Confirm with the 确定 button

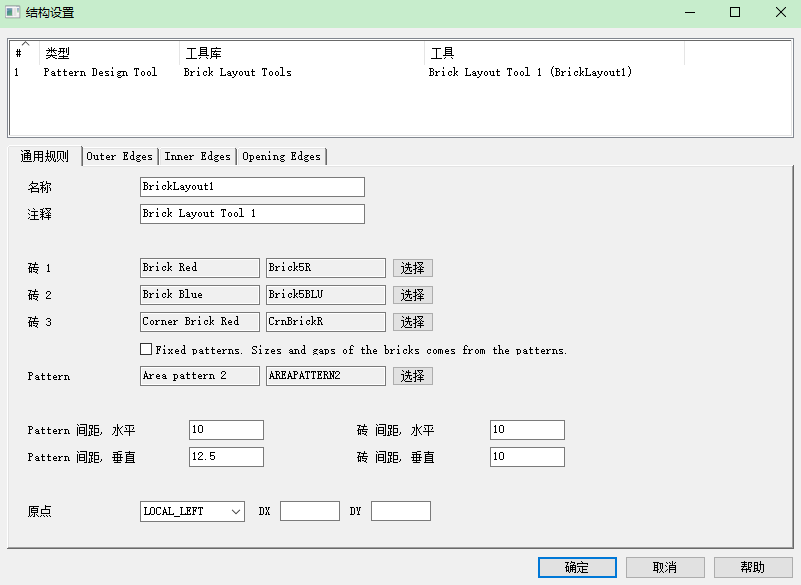[x=577, y=567]
